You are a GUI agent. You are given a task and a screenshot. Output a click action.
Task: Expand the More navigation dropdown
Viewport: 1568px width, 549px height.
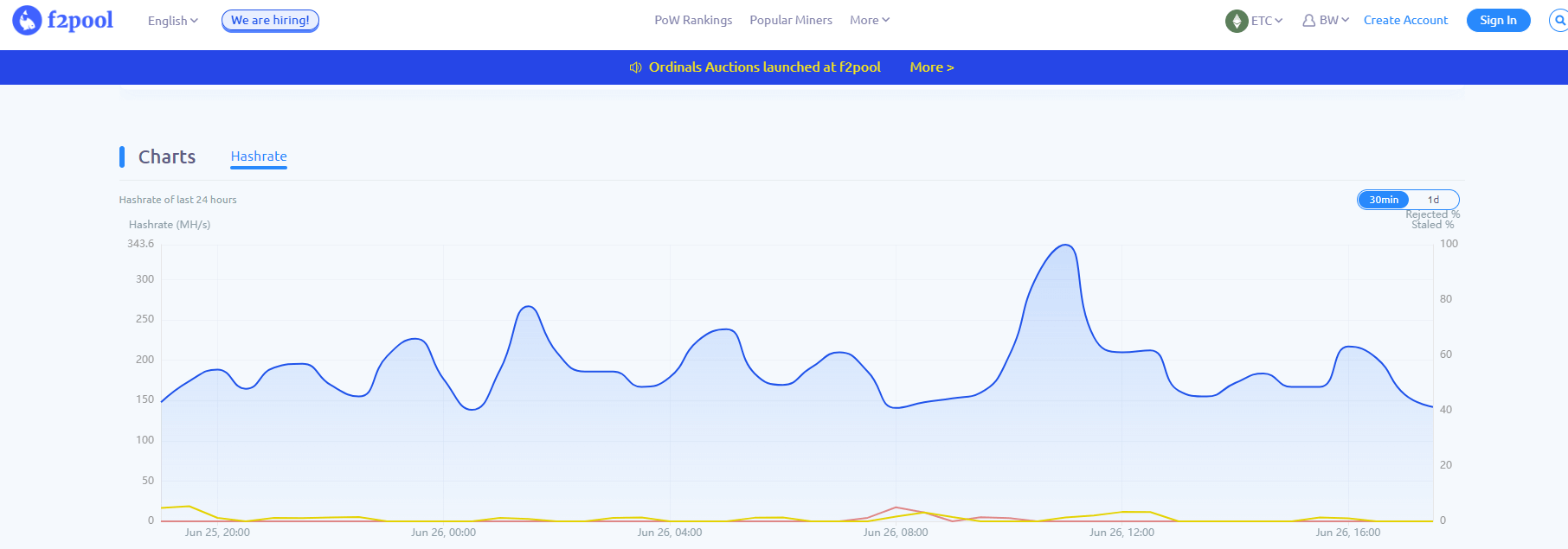[x=869, y=20]
